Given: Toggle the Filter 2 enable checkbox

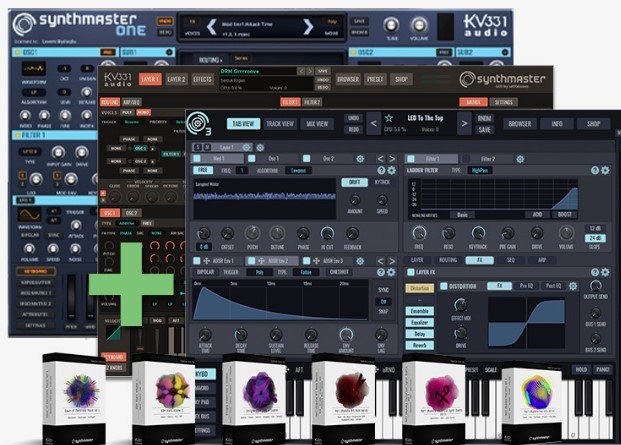Looking at the screenshot, I should point(466,159).
